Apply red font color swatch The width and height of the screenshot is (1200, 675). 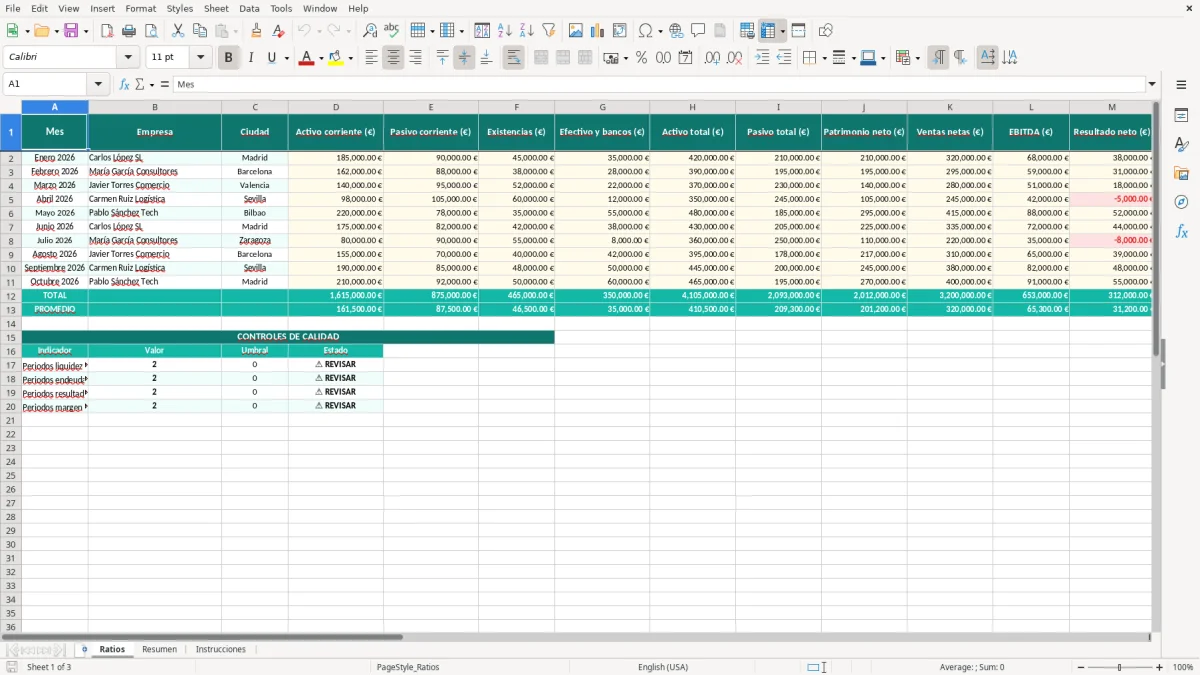click(x=306, y=58)
